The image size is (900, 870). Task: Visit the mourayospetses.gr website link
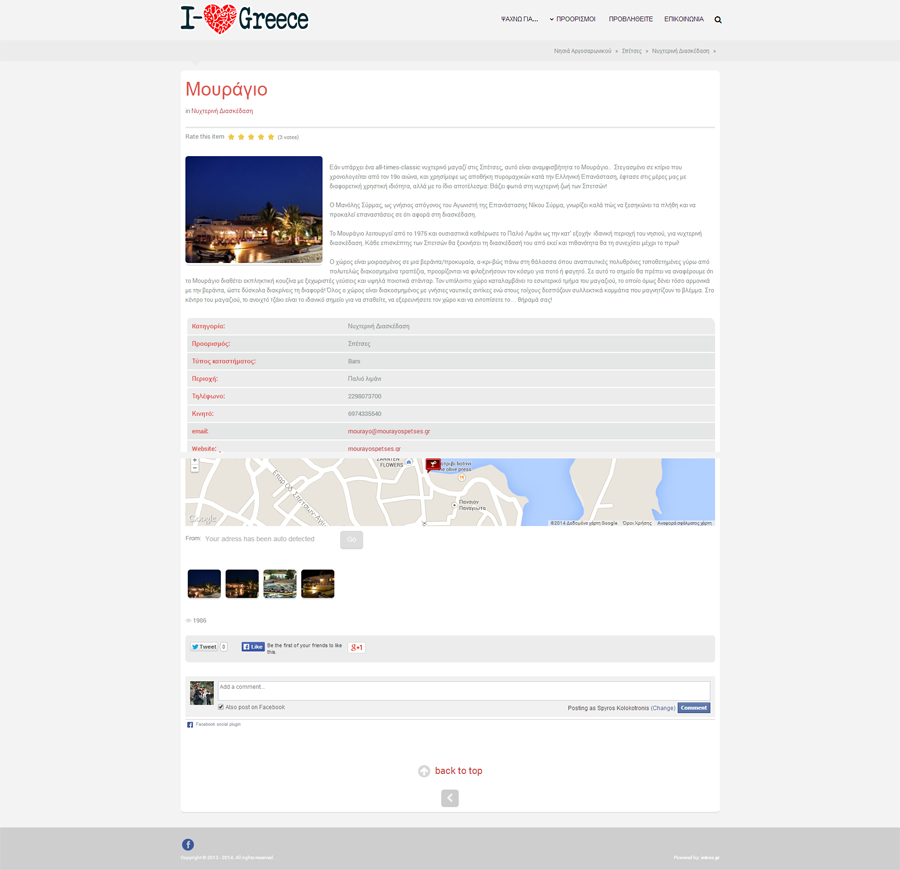(374, 449)
